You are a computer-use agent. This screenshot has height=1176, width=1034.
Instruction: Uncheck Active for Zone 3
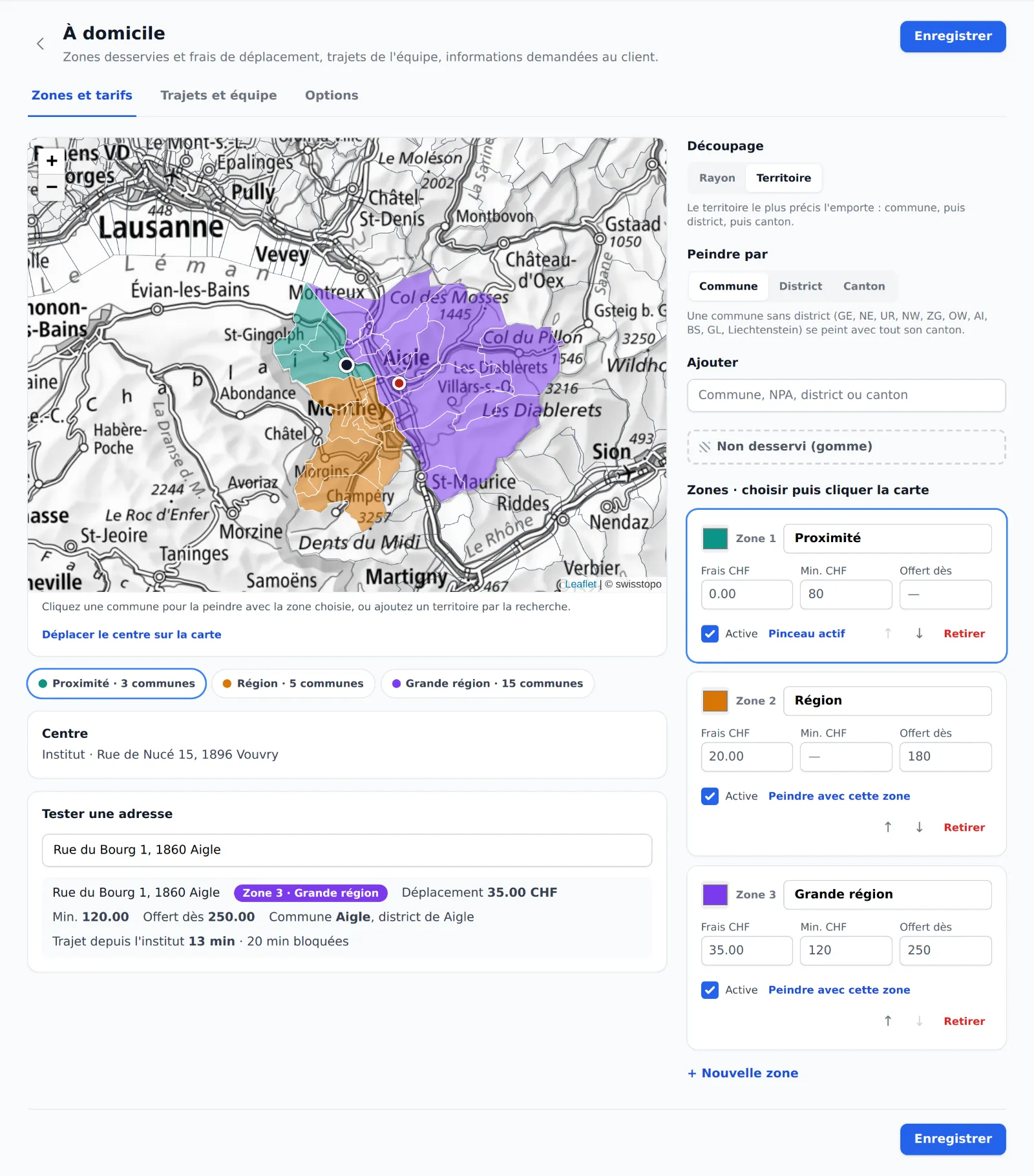[x=710, y=990]
